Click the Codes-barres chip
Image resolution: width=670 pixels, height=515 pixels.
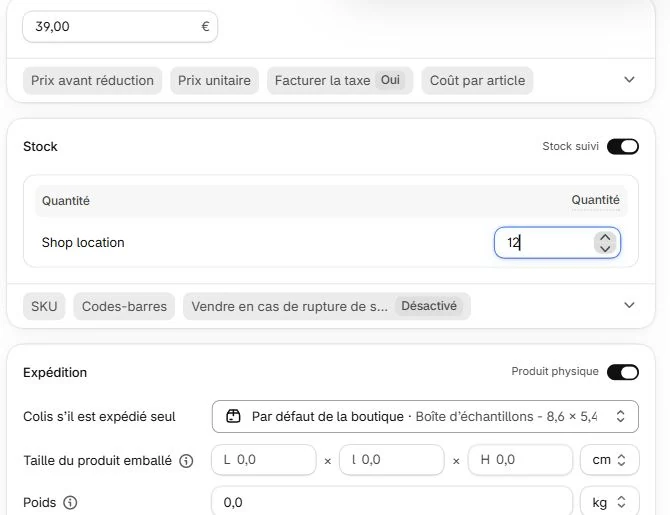pyautogui.click(x=124, y=306)
